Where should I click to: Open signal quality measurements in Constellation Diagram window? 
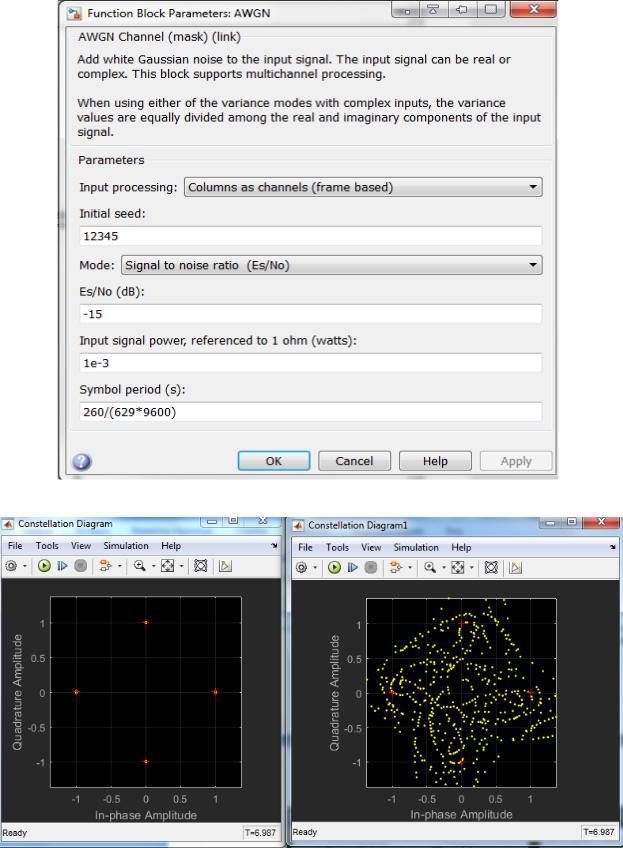(x=226, y=566)
